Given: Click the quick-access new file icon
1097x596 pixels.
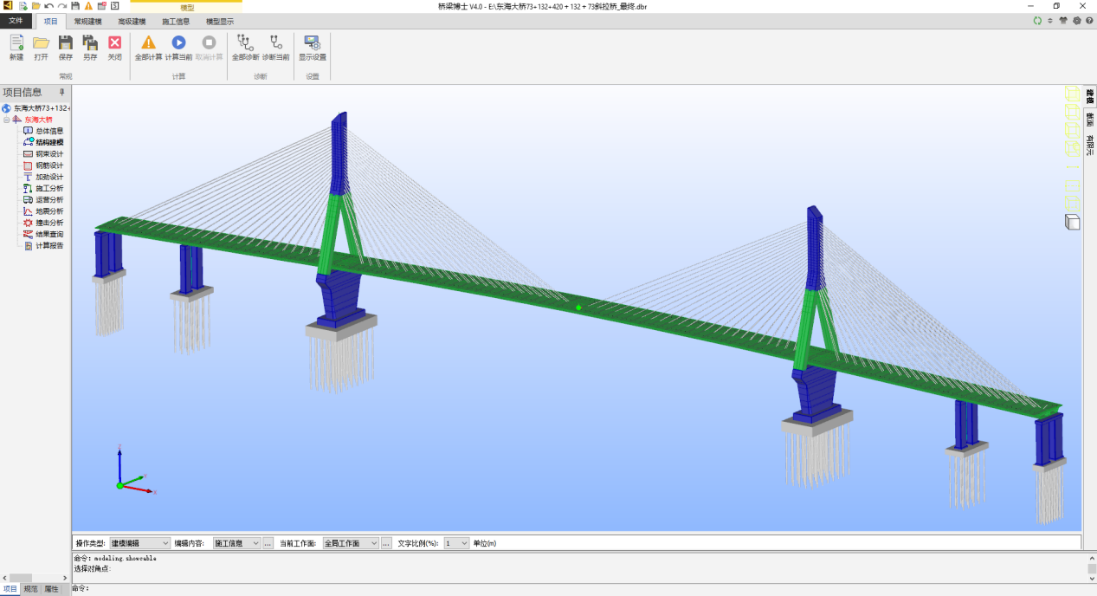Looking at the screenshot, I should click(23, 6).
